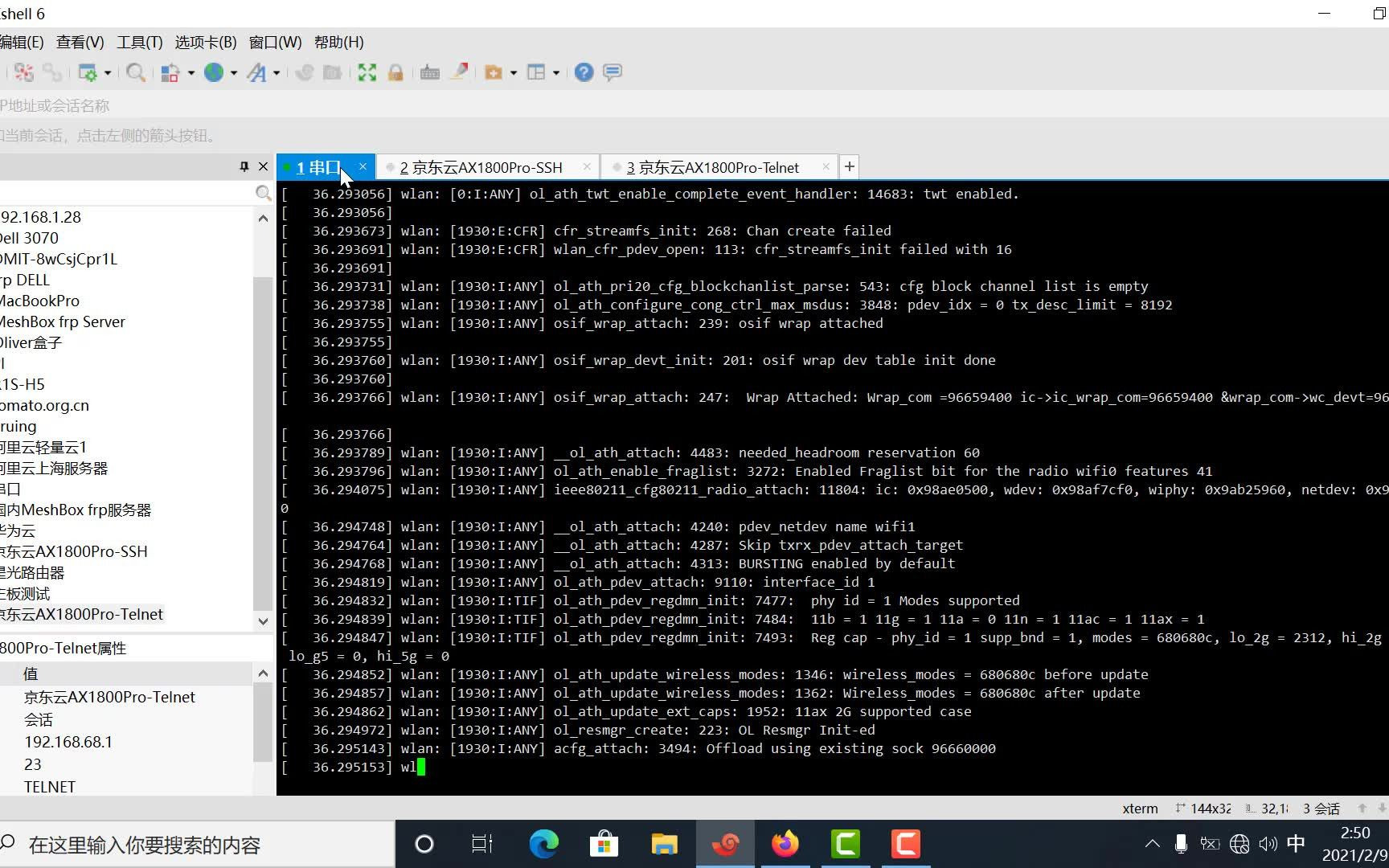This screenshot has height=868, width=1389.
Task: Expand the font settings dropdown arrow
Action: click(277, 72)
